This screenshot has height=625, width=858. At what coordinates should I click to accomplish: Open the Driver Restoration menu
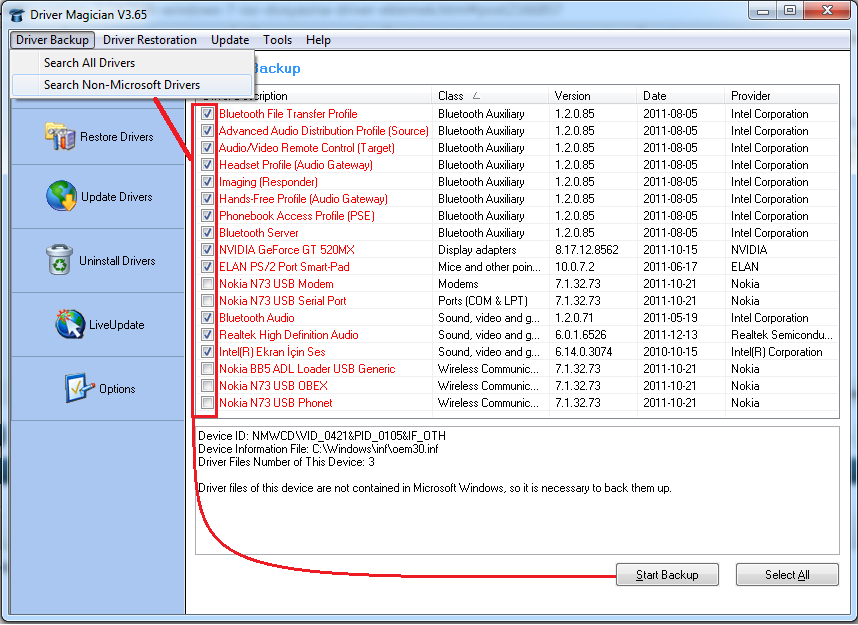[x=149, y=40]
